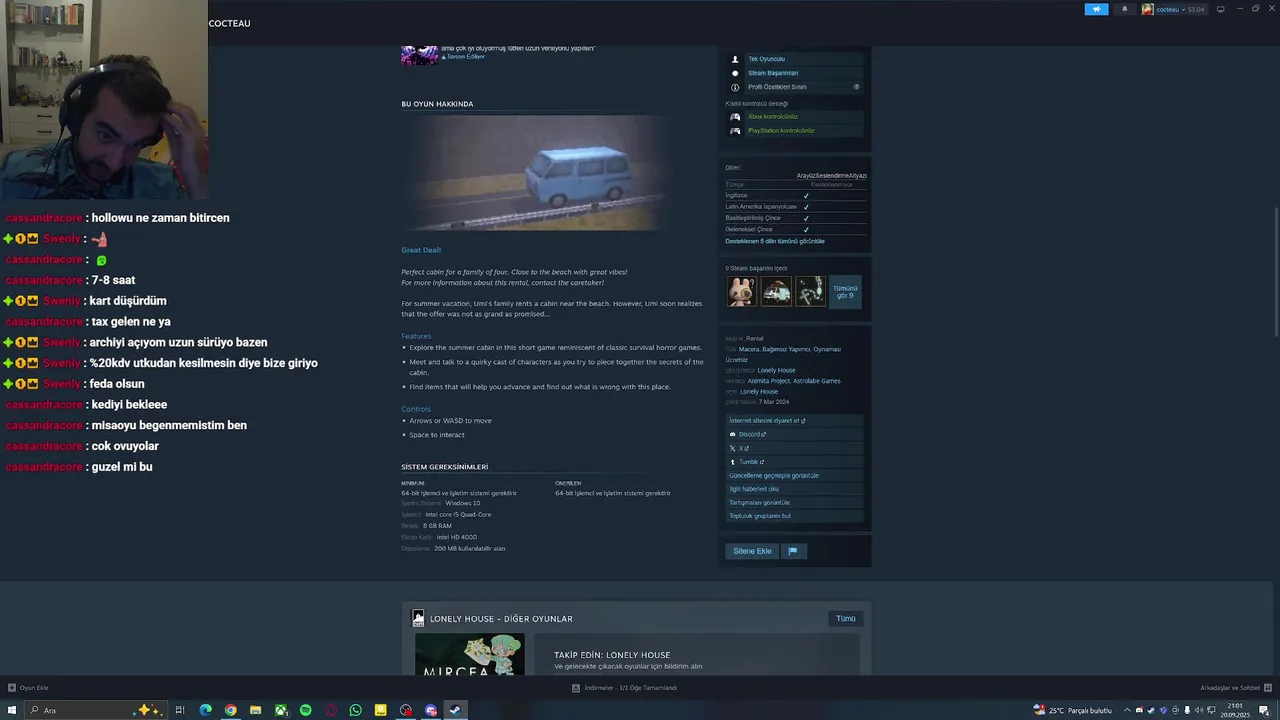Launch Google Chrome from taskbar
Image resolution: width=1280 pixels, height=720 pixels.
pyautogui.click(x=230, y=710)
